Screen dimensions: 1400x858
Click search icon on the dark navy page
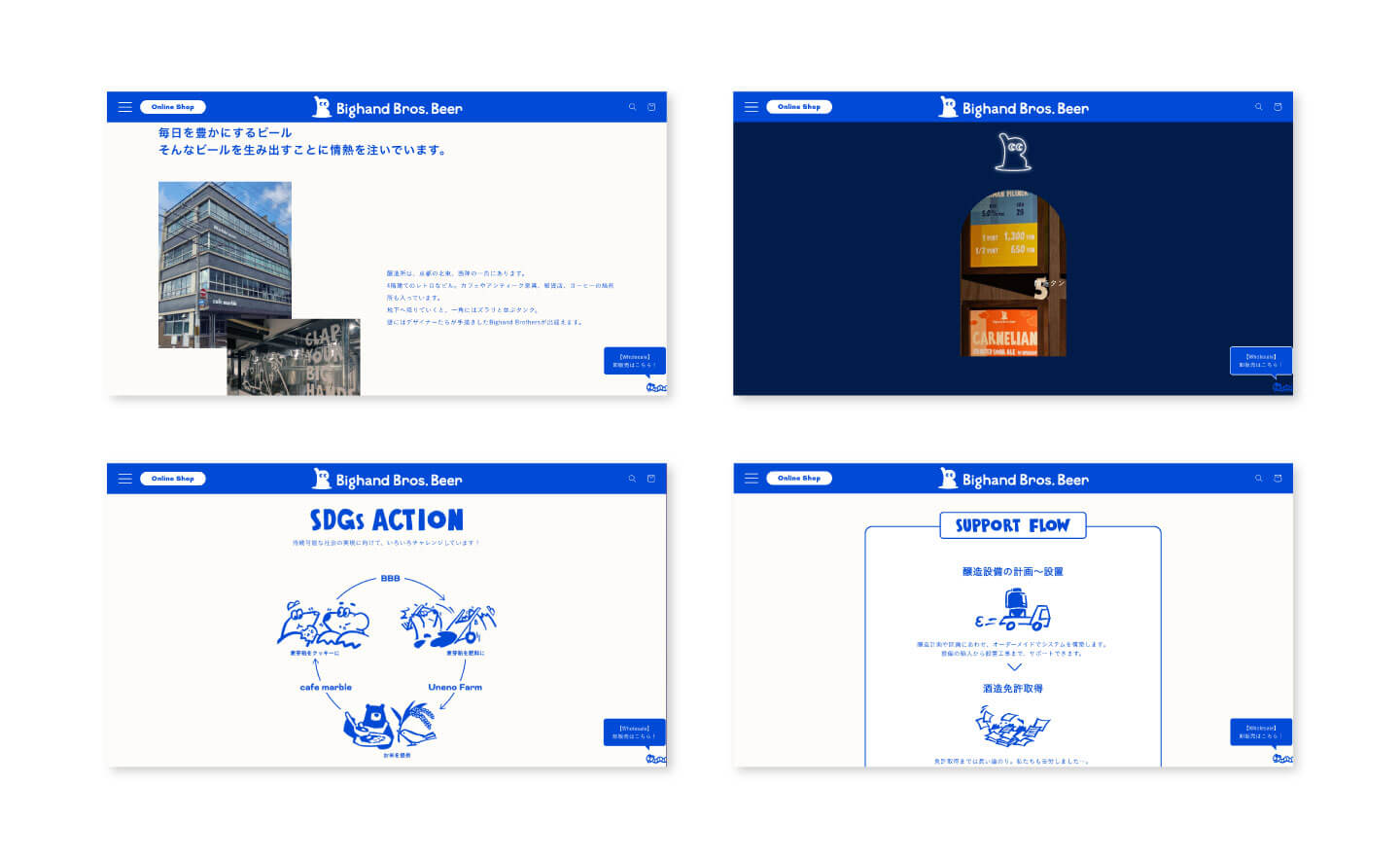1258,107
